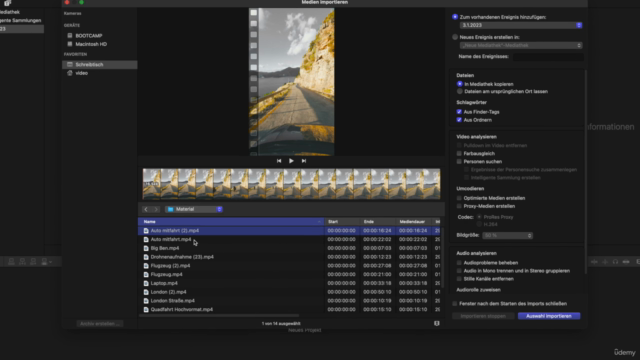
Task: Select the row 'London Straße.mp4'
Action: pyautogui.click(x=289, y=301)
